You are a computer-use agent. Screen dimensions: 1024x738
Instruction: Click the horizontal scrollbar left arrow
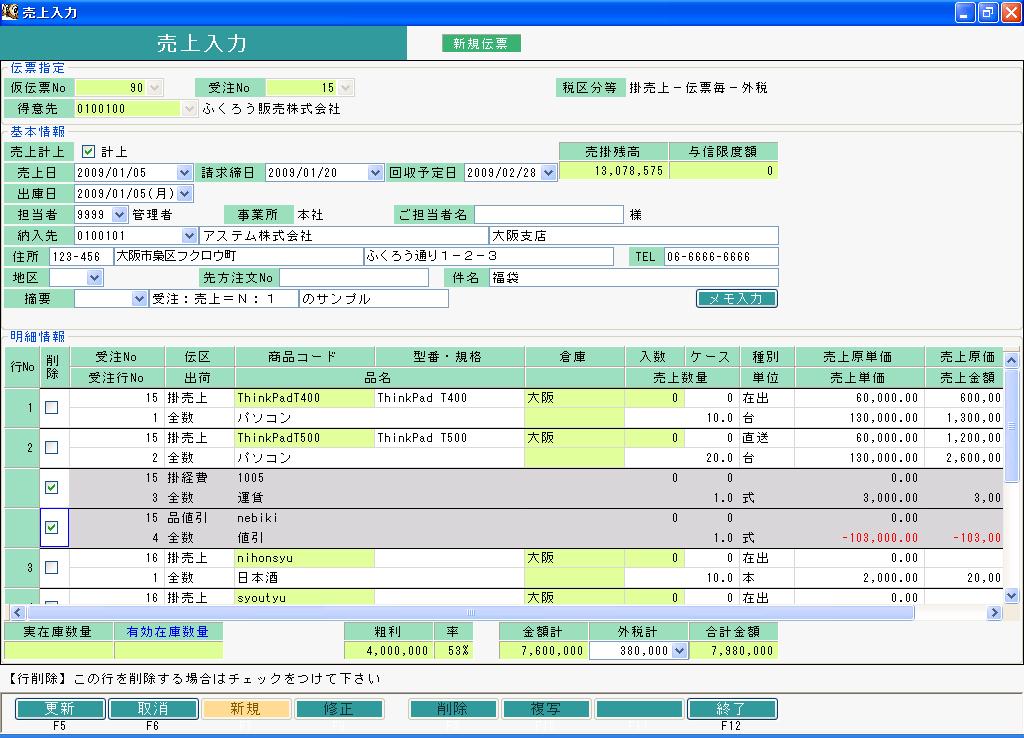pyautogui.click(x=18, y=613)
